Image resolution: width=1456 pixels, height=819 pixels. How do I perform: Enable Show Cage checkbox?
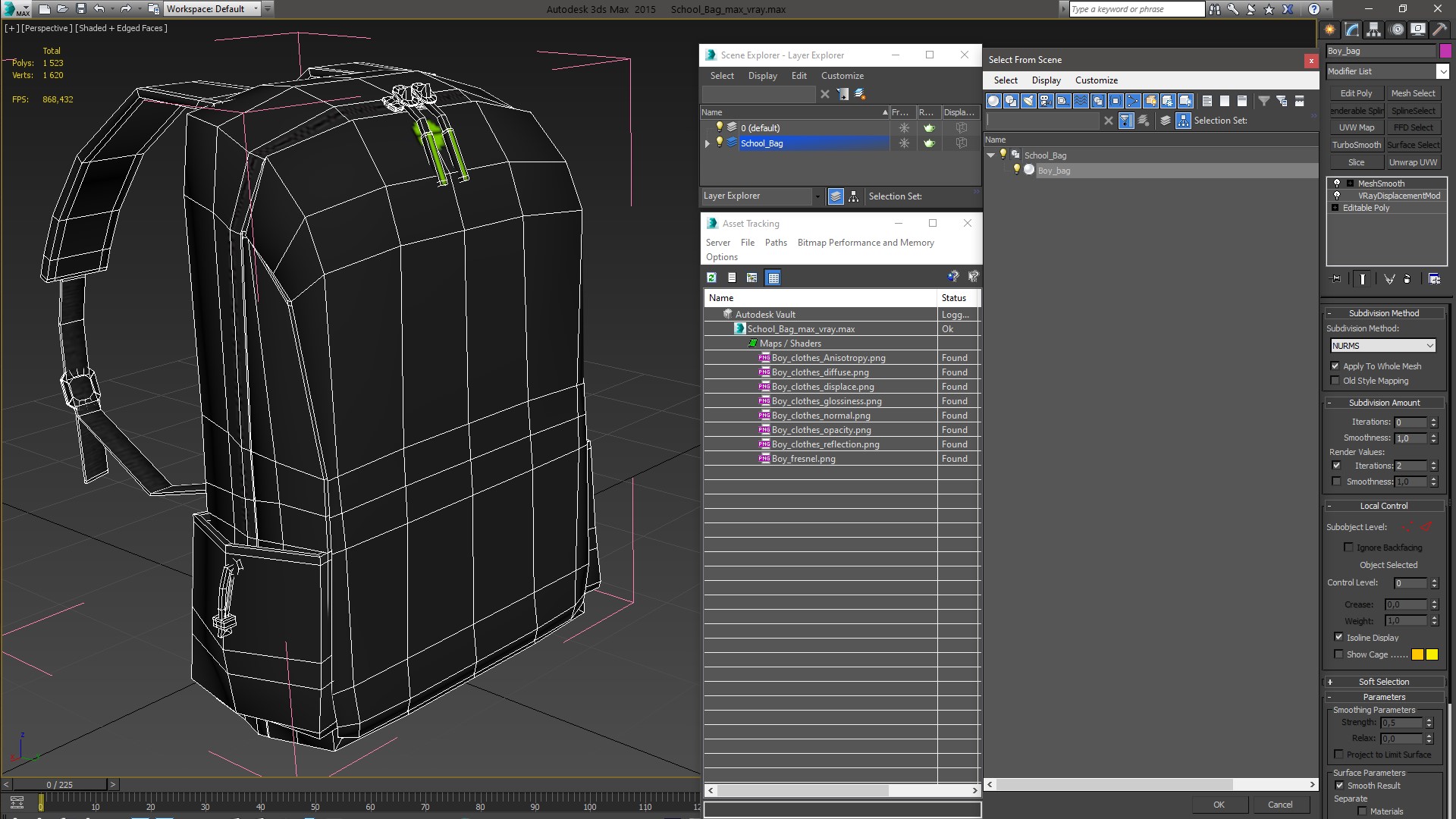1338,654
